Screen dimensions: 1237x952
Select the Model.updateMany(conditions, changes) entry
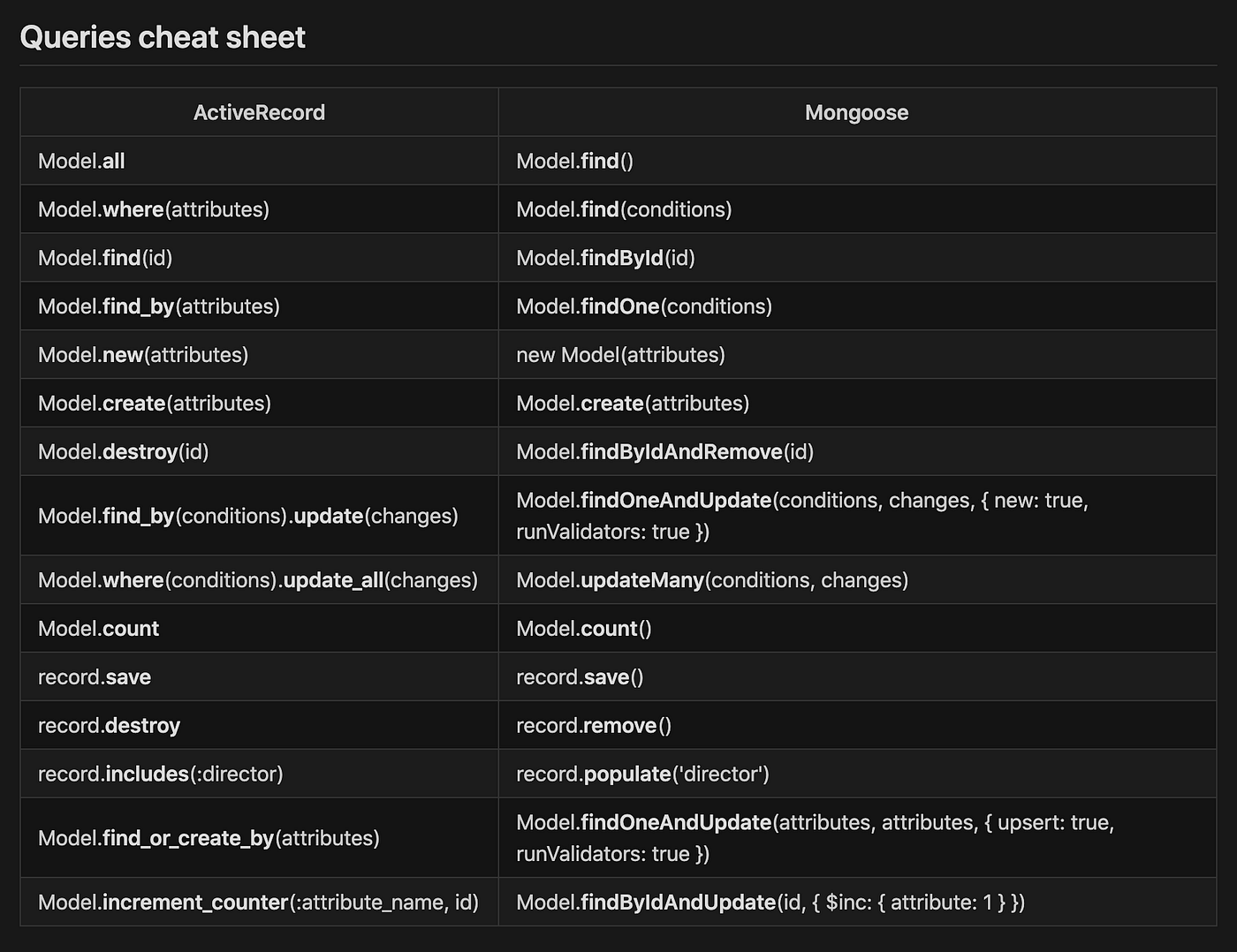coord(712,580)
